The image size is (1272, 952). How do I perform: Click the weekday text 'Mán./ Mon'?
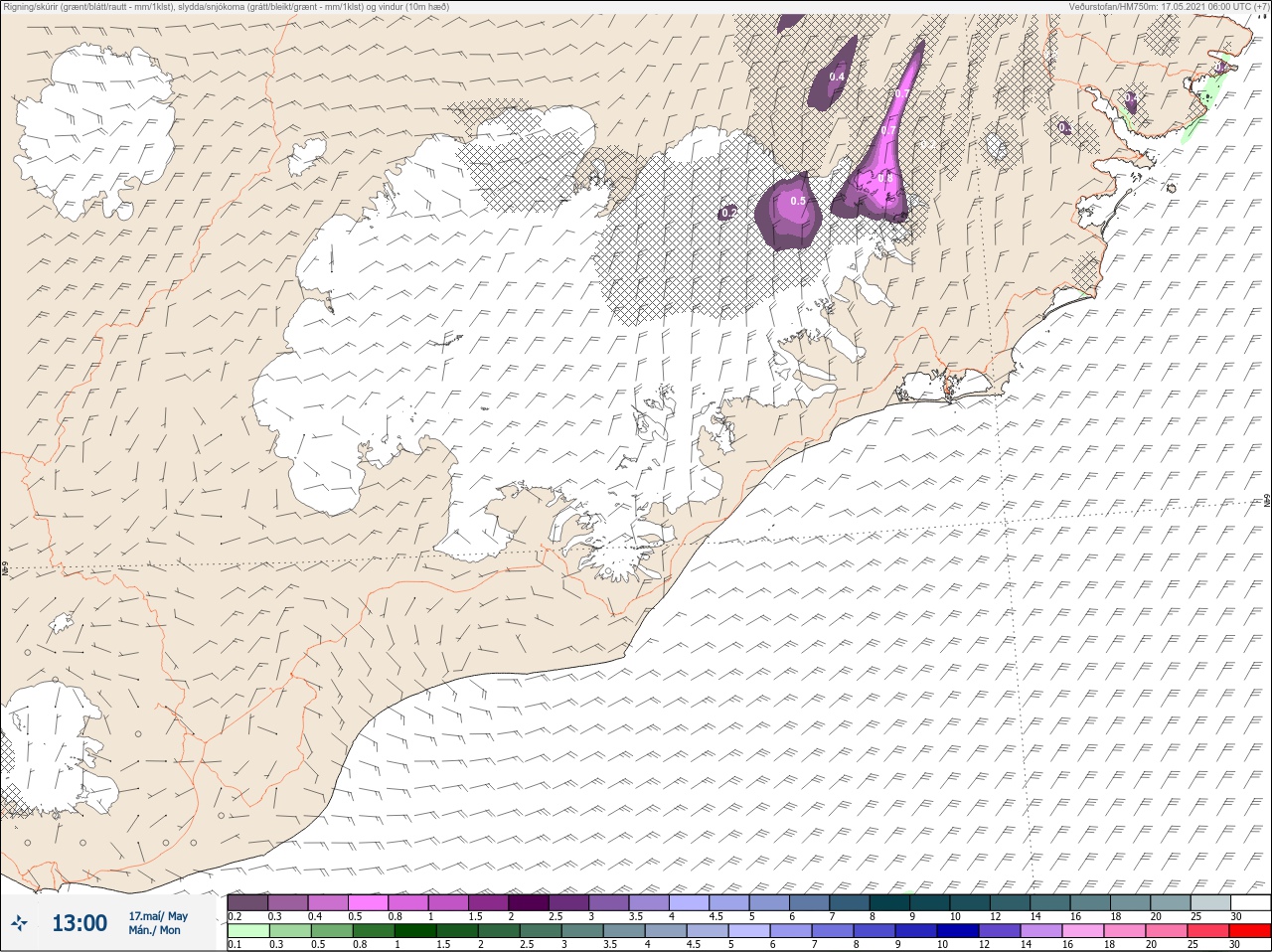pyautogui.click(x=154, y=931)
